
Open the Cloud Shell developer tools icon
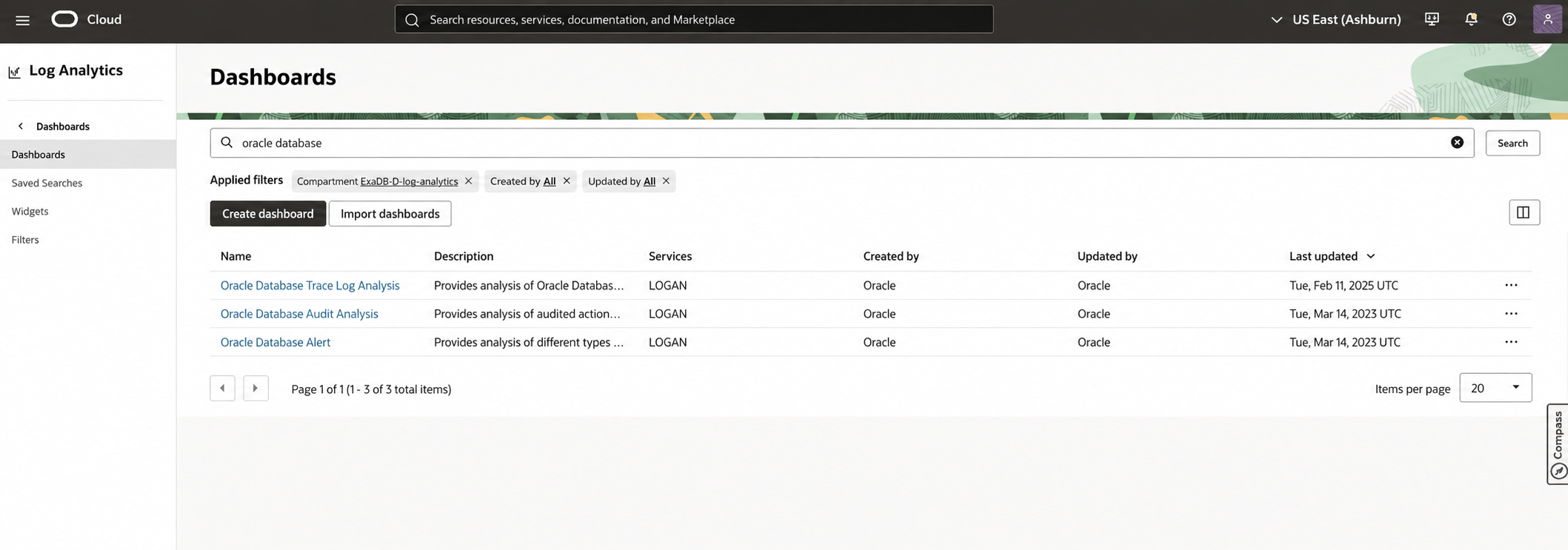1432,19
